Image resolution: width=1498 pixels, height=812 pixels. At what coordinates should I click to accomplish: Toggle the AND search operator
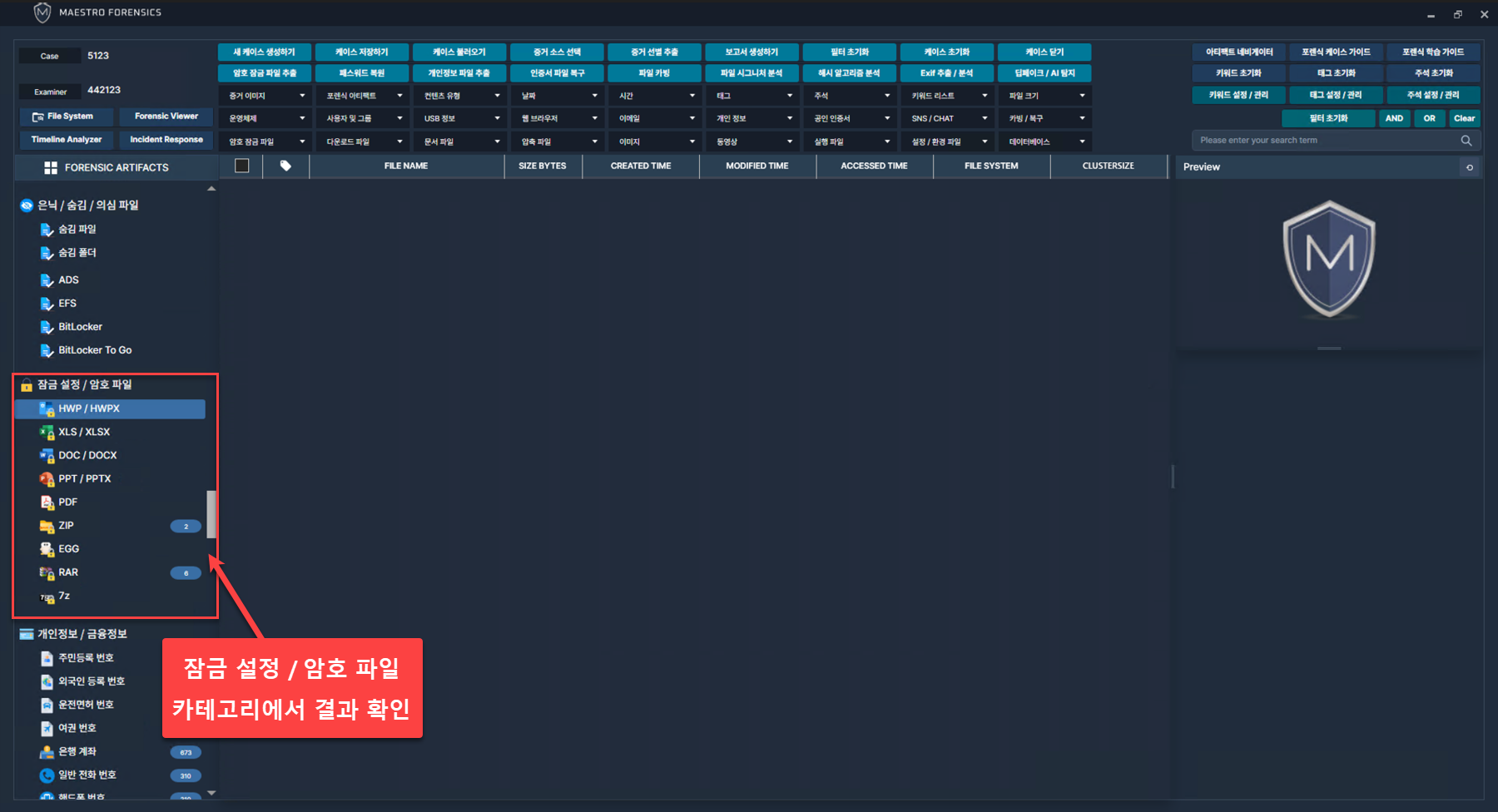point(1394,118)
